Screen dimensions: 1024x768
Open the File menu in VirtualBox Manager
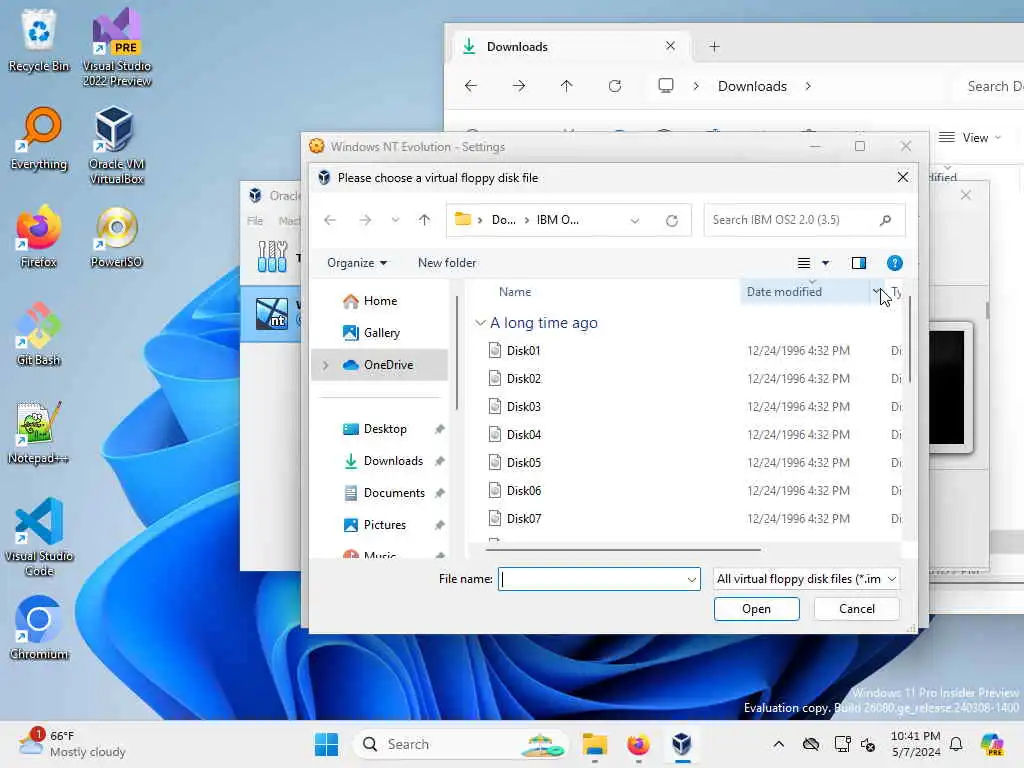[255, 221]
